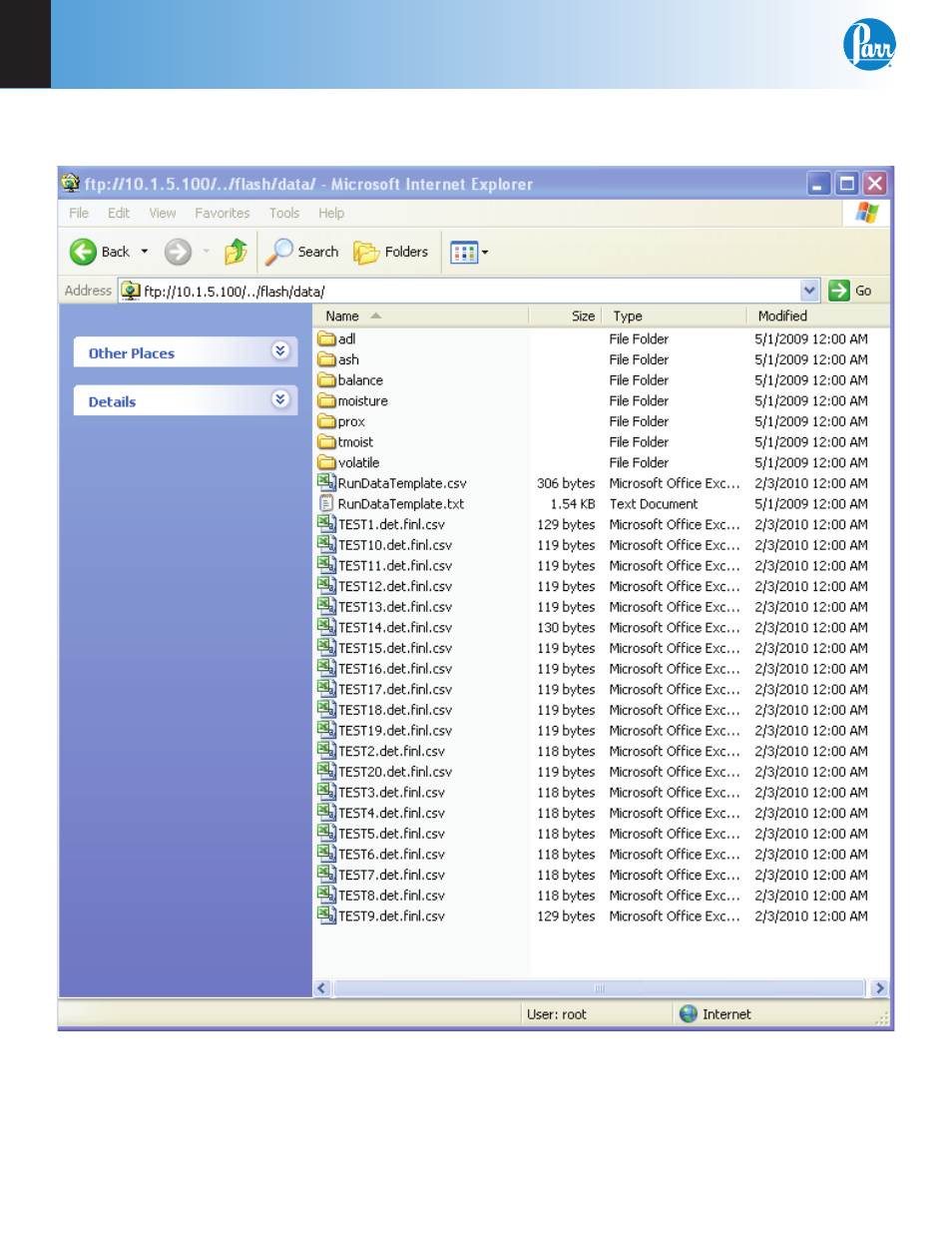Click the User: root status text
Screen dimensions: 952x1233
(x=557, y=1014)
